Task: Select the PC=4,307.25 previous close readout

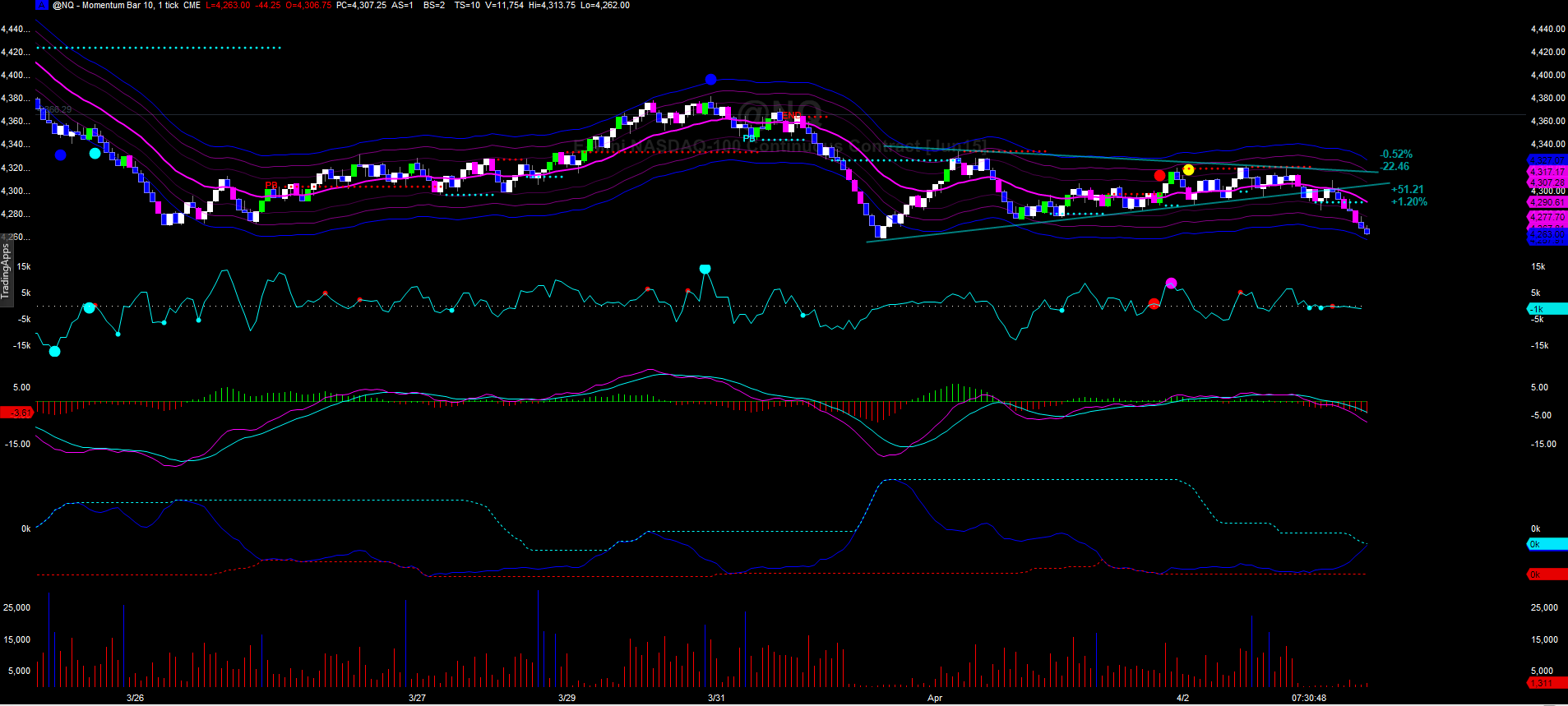Action: [361, 5]
